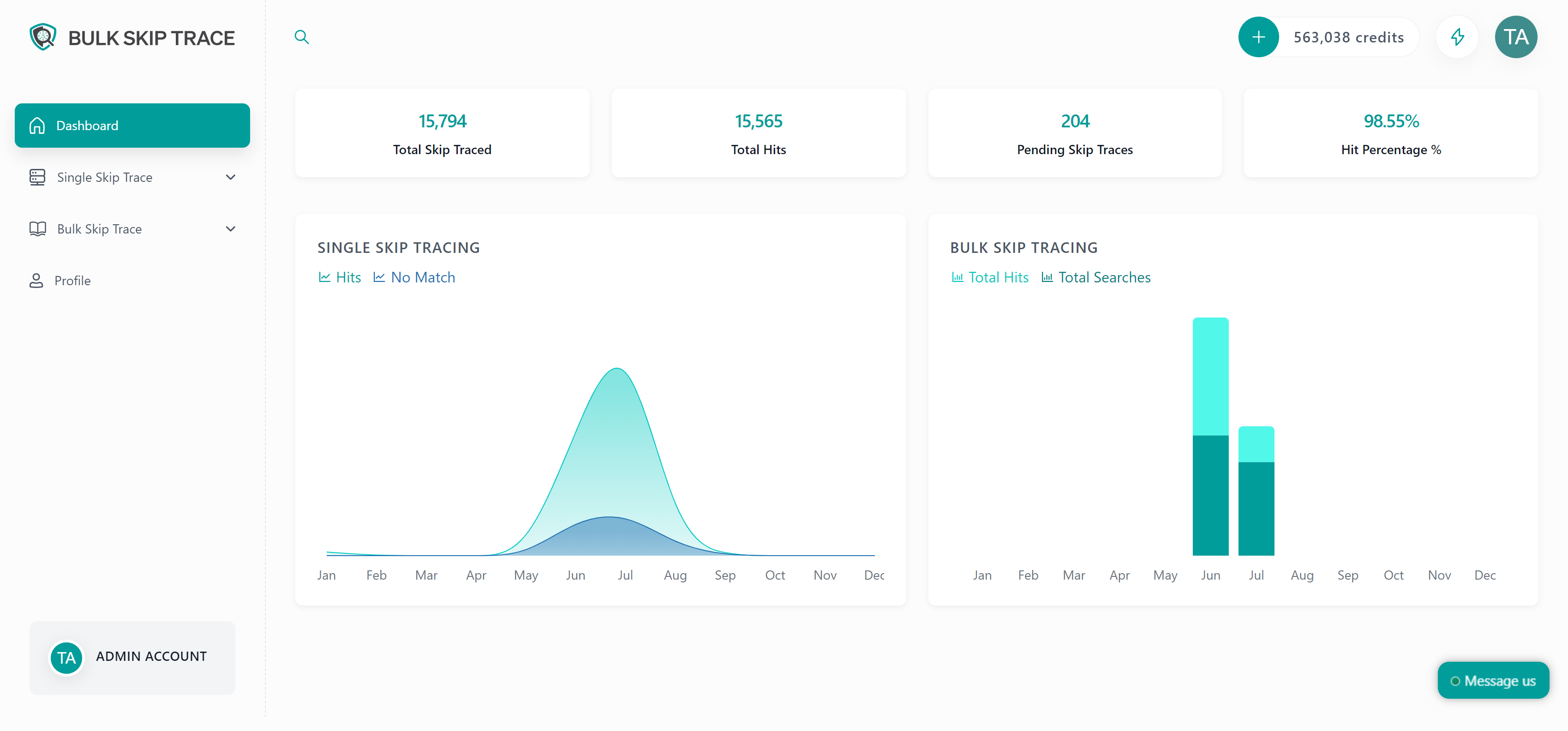
Task: Hide the Total Hits bar series
Action: [990, 277]
